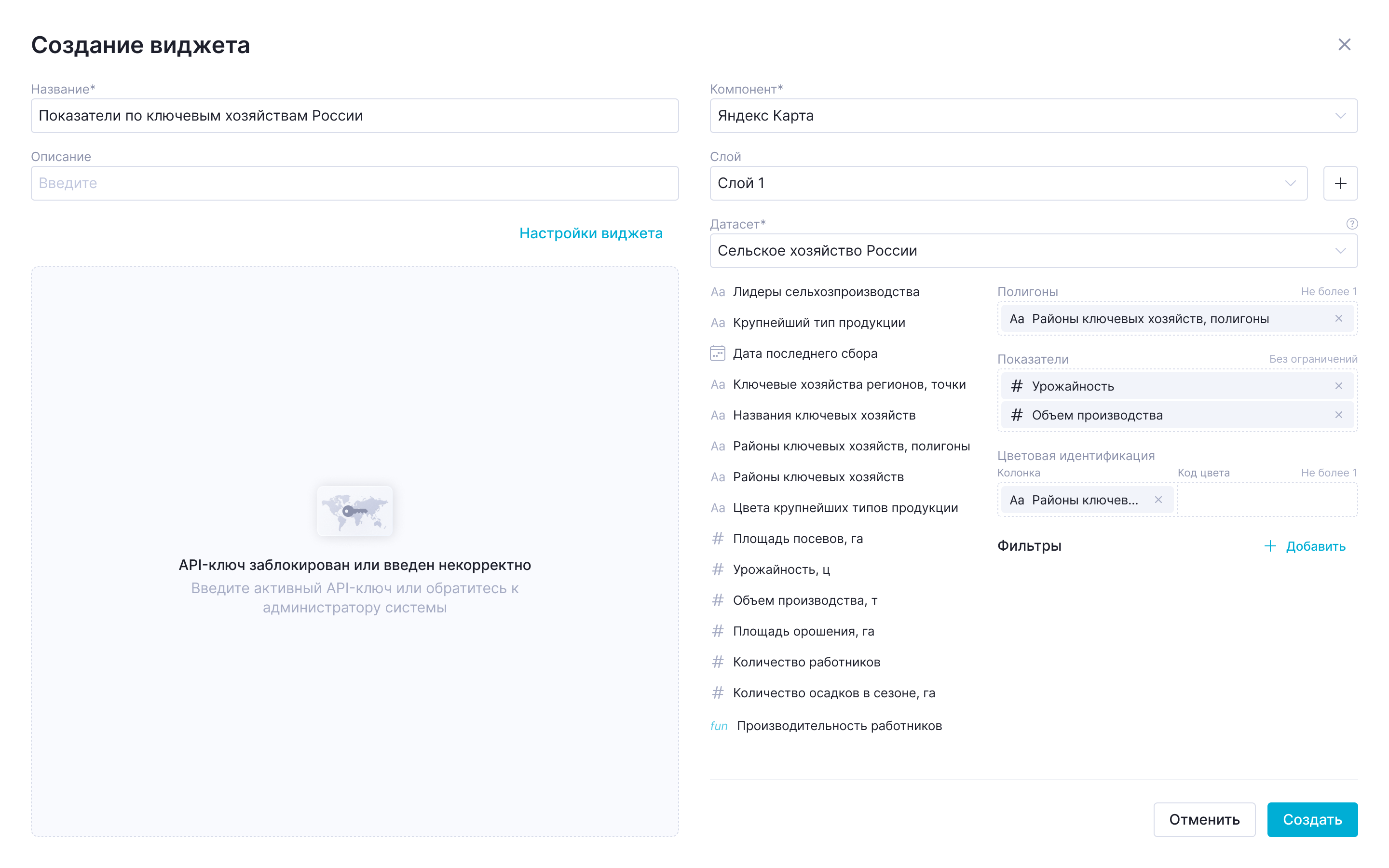
Task: Close the widget creation dialog
Action: coord(1344,45)
